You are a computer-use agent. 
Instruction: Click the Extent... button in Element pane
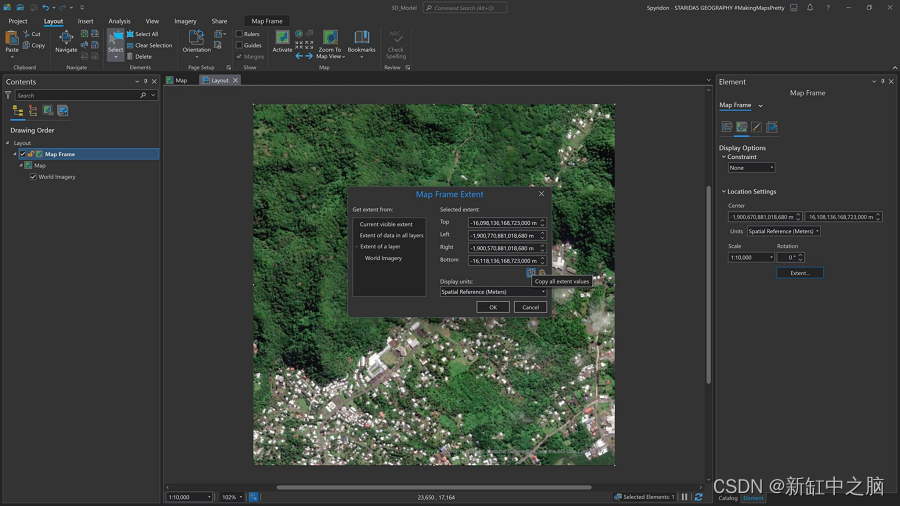click(x=800, y=273)
